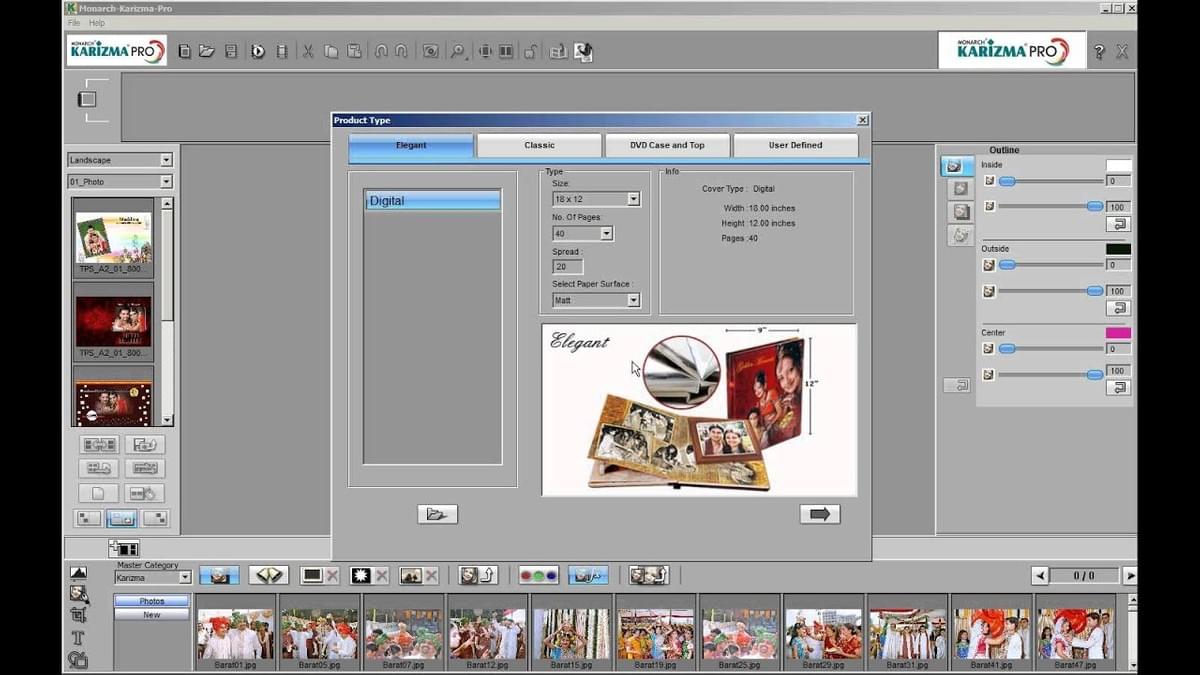Select the zoom magnifier tool in toolbar
The image size is (1200, 675).
tap(458, 51)
